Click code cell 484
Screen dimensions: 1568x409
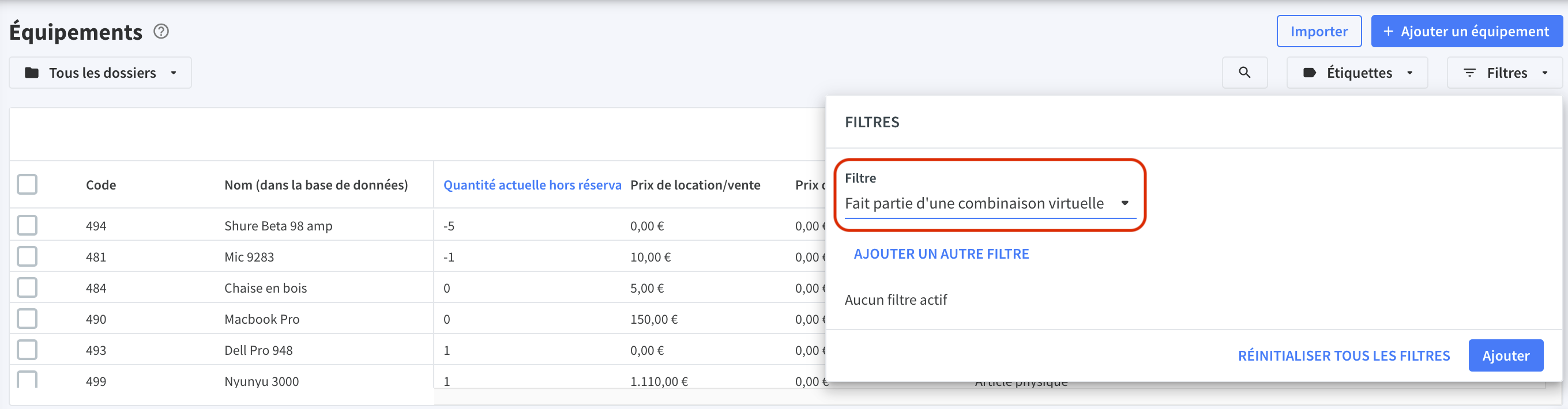point(96,288)
